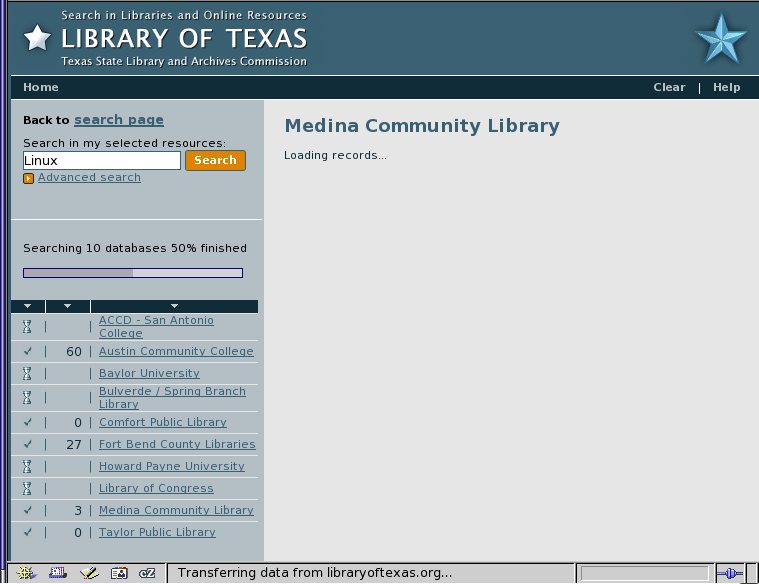This screenshot has width=759, height=584.
Task: Sort by result count column arrow
Action: (67, 306)
